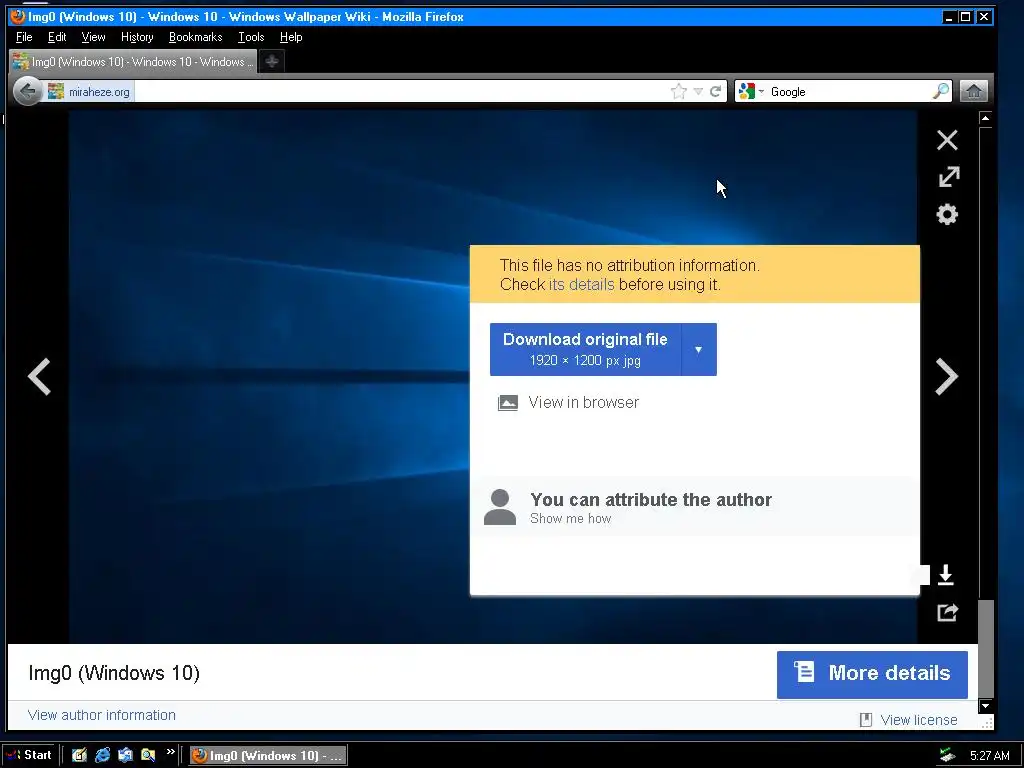This screenshot has width=1024, height=768.
Task: Click into the address bar URL field
Action: pos(401,91)
